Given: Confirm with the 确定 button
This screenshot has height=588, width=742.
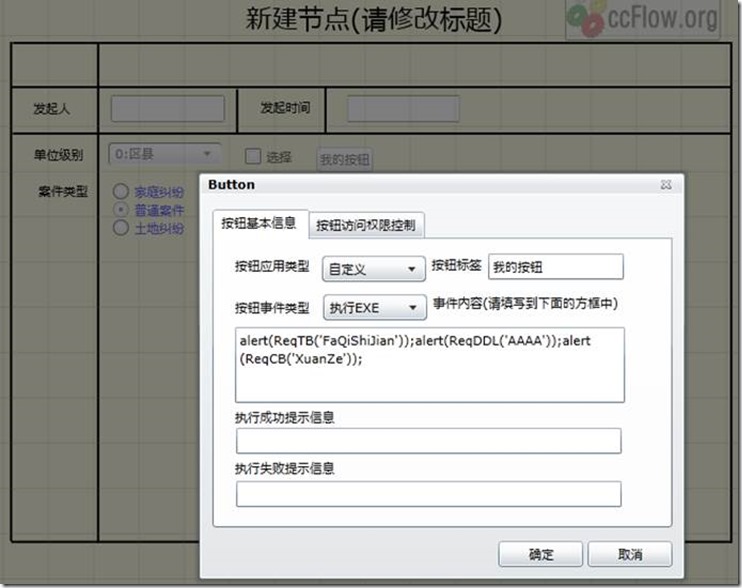Looking at the screenshot, I should tap(540, 554).
